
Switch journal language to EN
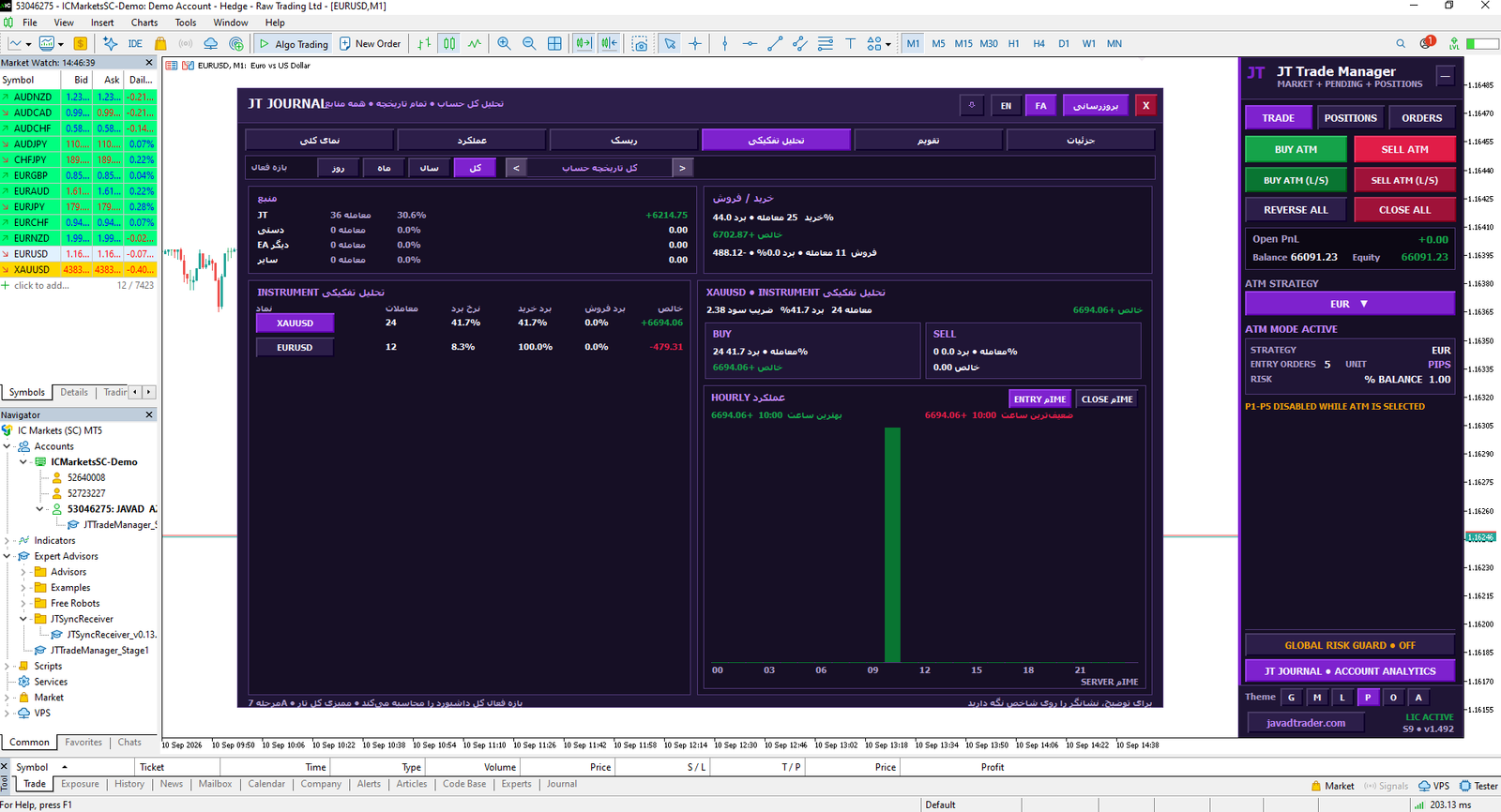(x=1006, y=106)
